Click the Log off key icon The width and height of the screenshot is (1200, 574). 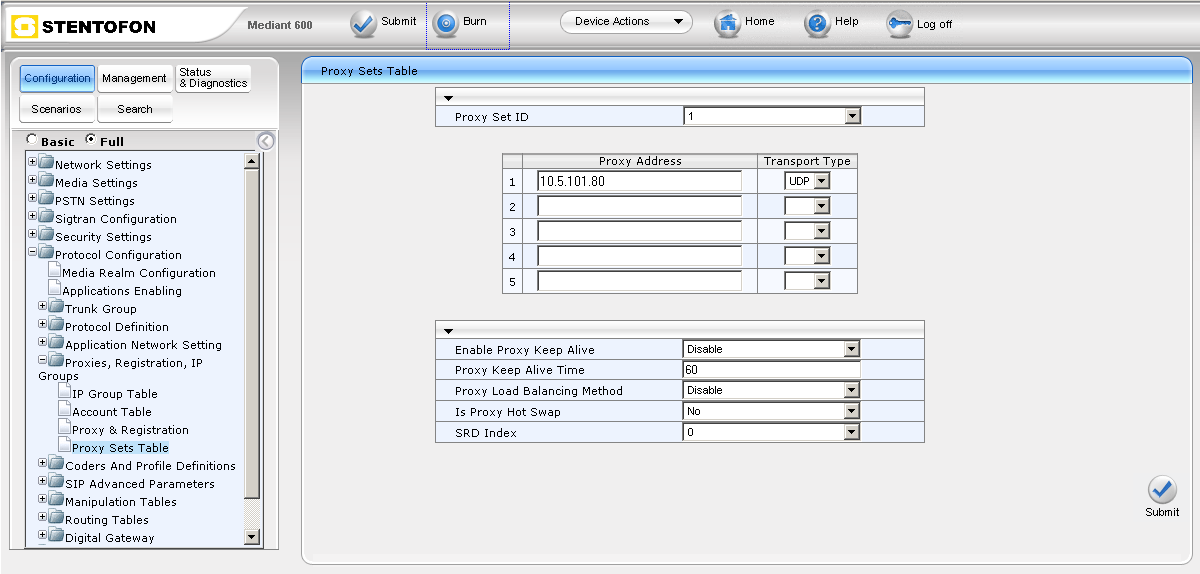(899, 25)
